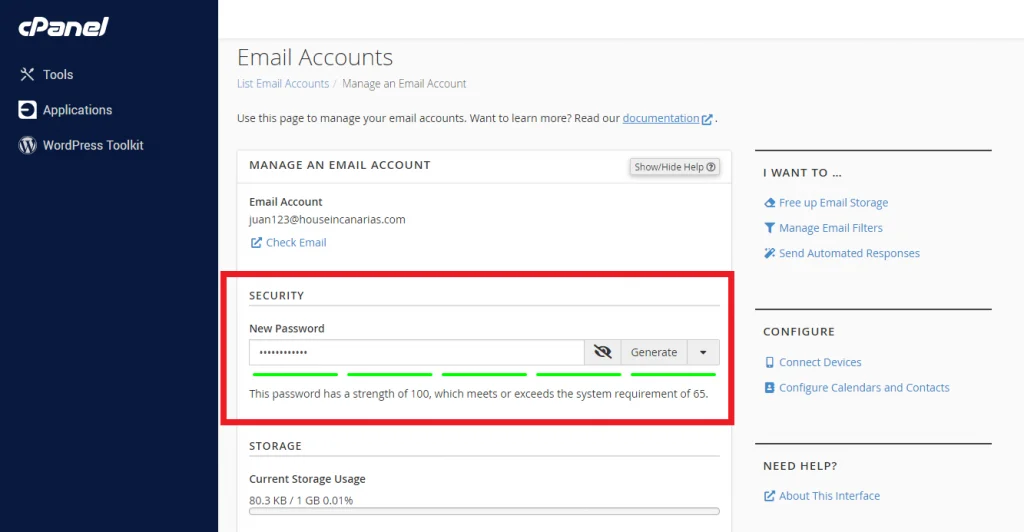1024x532 pixels.
Task: Open About This Interface
Action: coord(829,496)
